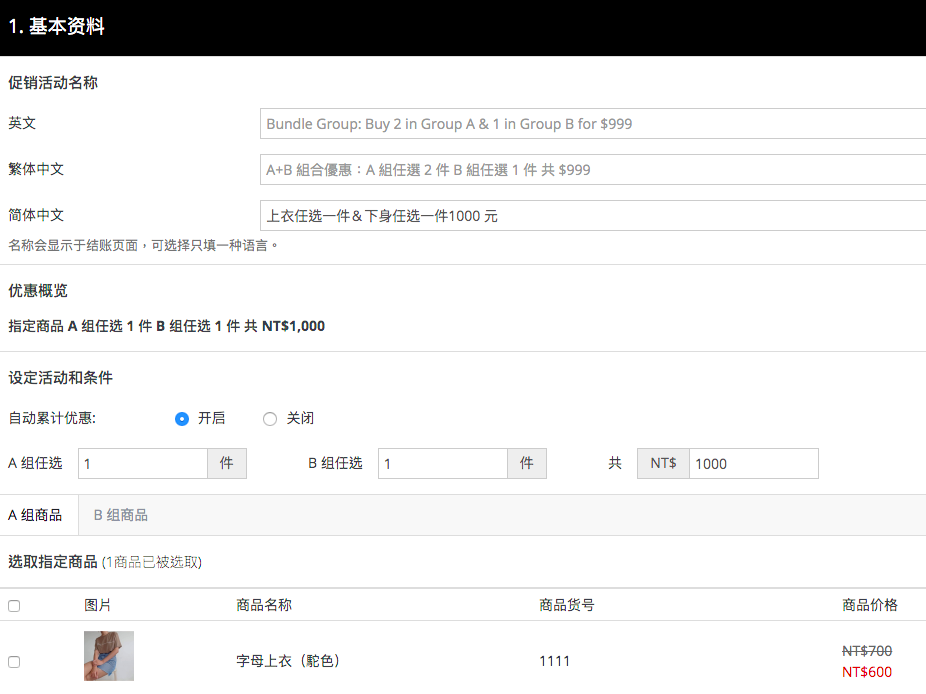
Task: Check the box for 字母上衣（駝色）row
Action: click(14, 662)
